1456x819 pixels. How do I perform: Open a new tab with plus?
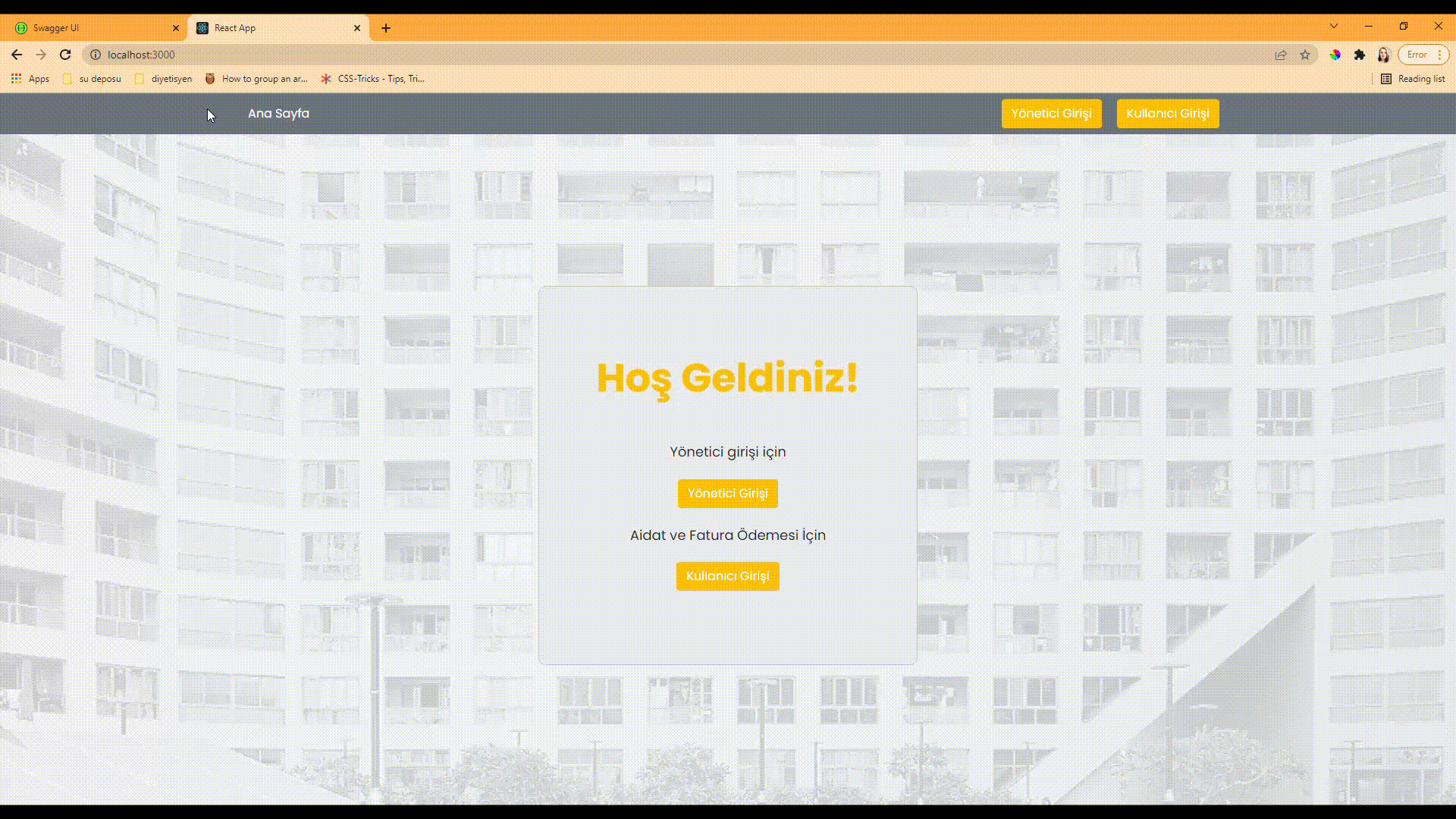[x=386, y=28]
